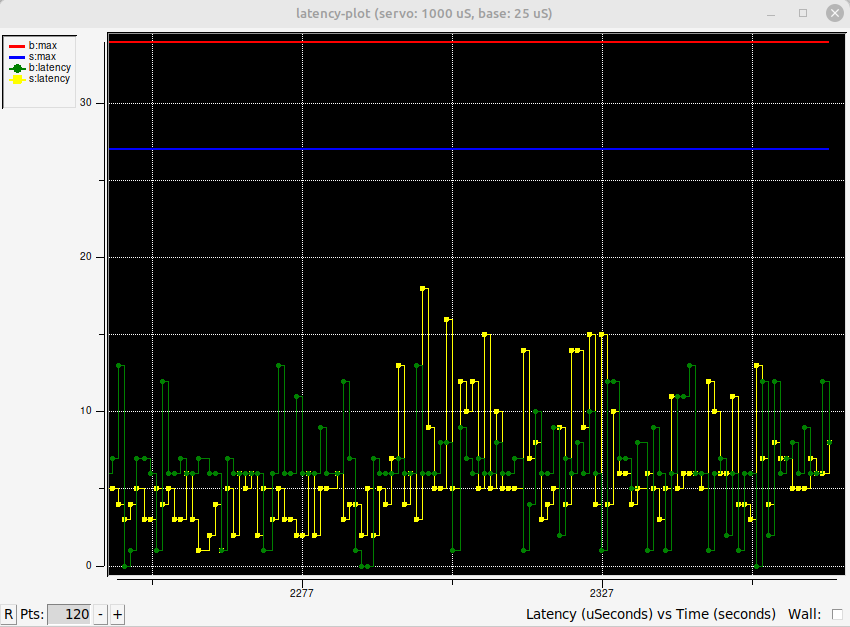Screen dimensions: 850x627
Task: Click the red b:max legend line swatch
Action: click(17, 46)
